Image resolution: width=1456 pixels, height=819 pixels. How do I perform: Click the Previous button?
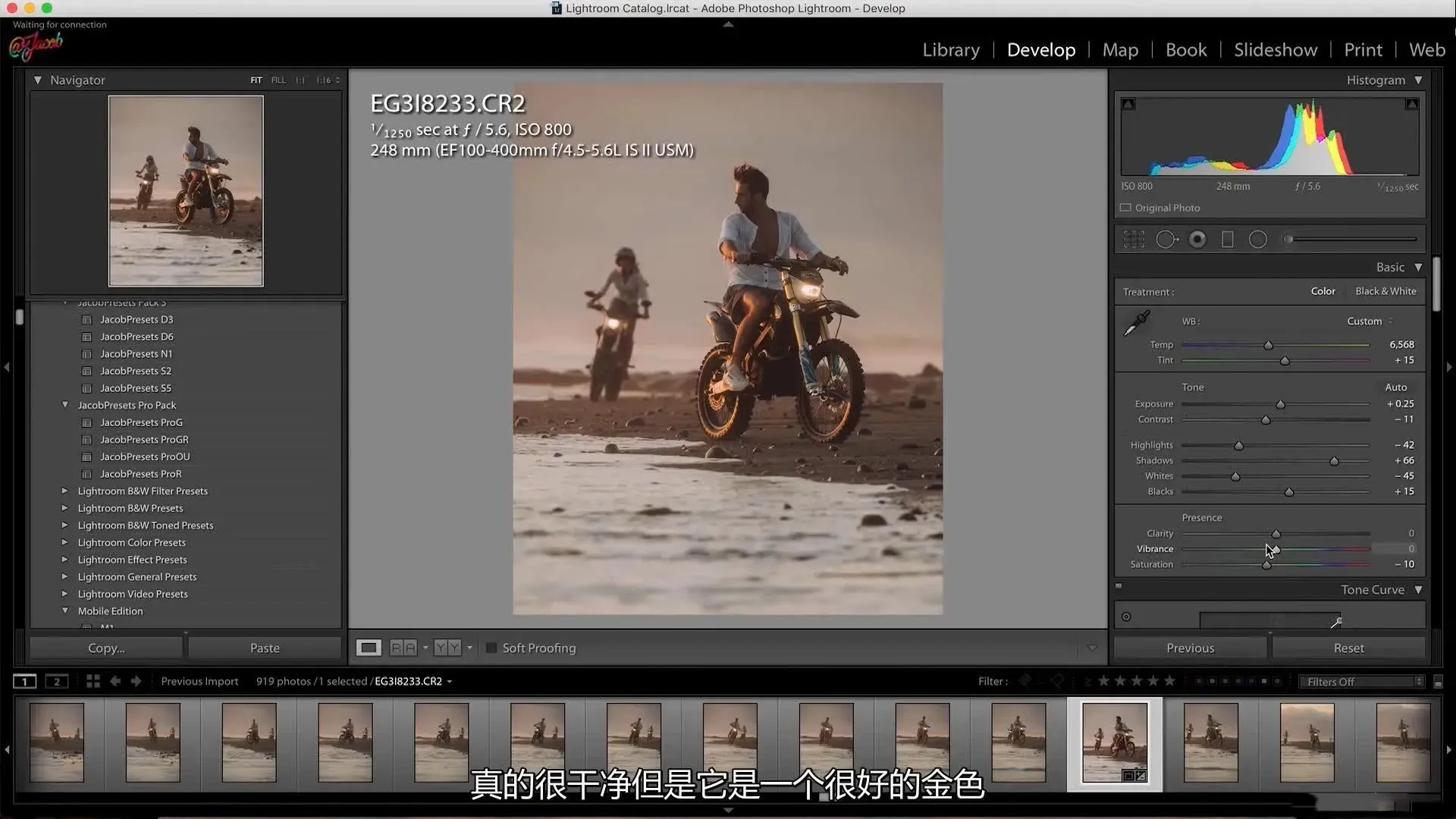pos(1190,648)
